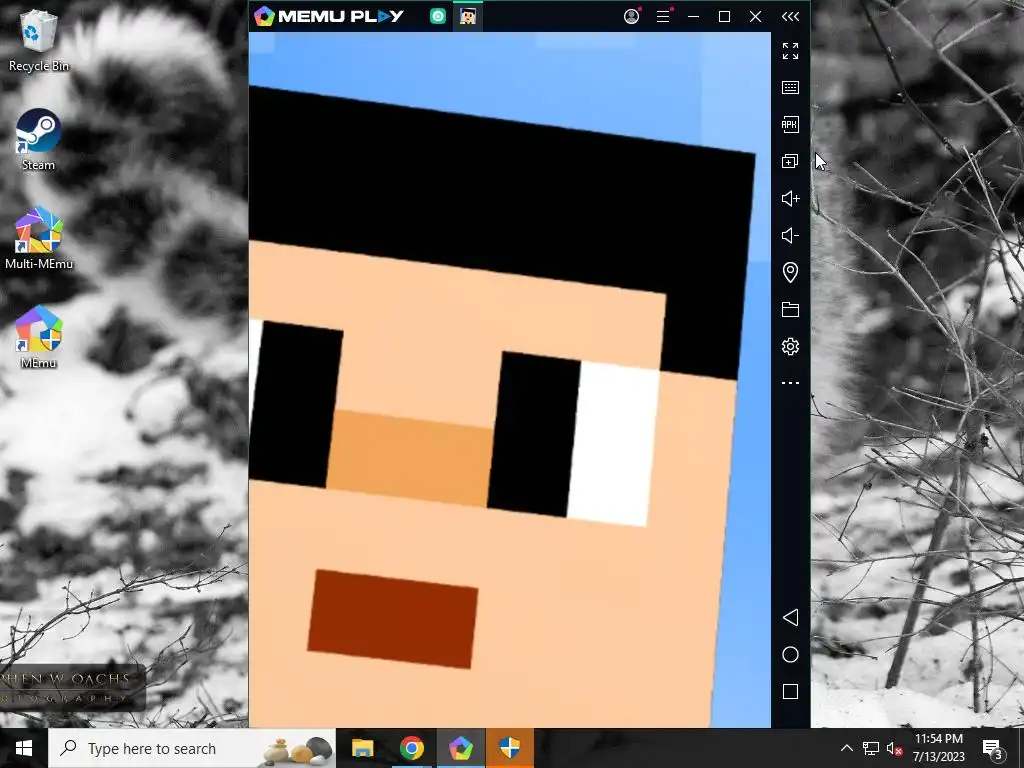Open File Explorer from the taskbar

pyautogui.click(x=362, y=748)
